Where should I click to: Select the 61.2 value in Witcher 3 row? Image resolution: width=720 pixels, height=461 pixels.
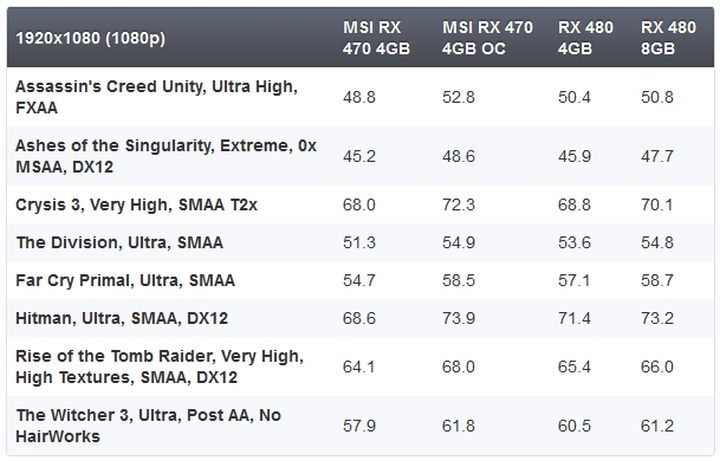coord(656,425)
